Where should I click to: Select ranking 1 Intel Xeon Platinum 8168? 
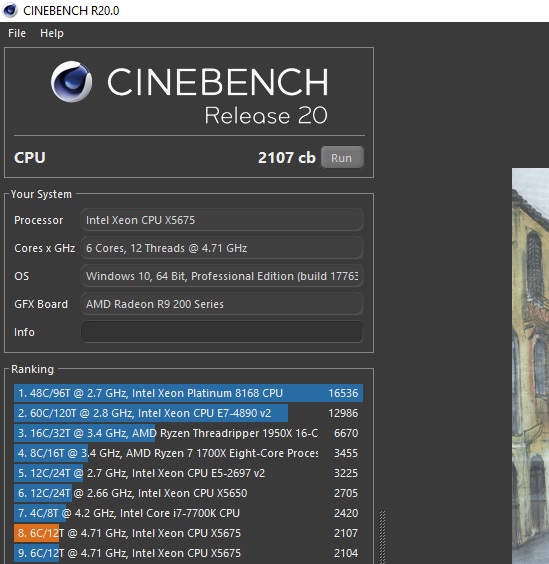click(188, 393)
